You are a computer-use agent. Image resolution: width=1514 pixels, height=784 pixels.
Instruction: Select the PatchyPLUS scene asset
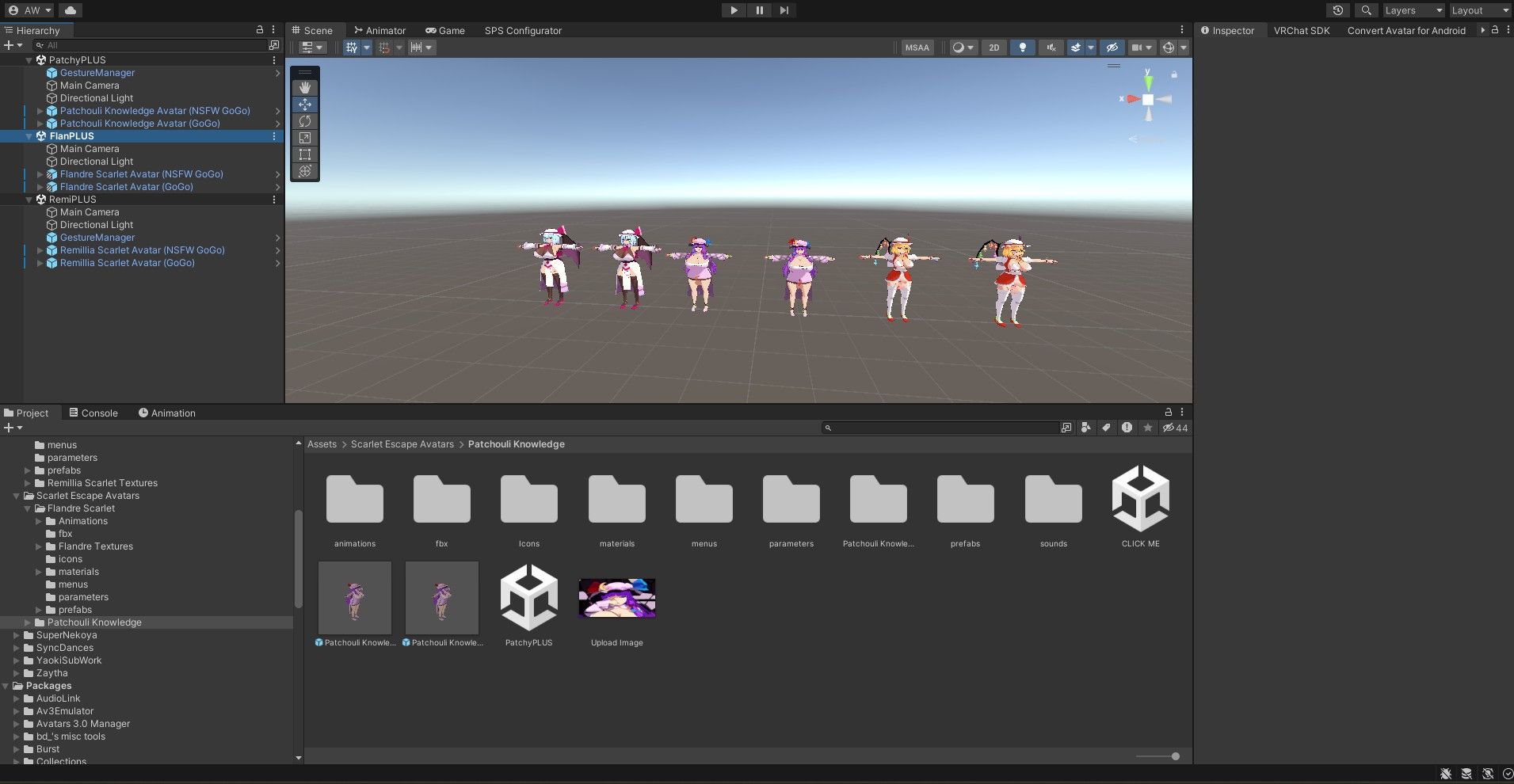coord(529,606)
